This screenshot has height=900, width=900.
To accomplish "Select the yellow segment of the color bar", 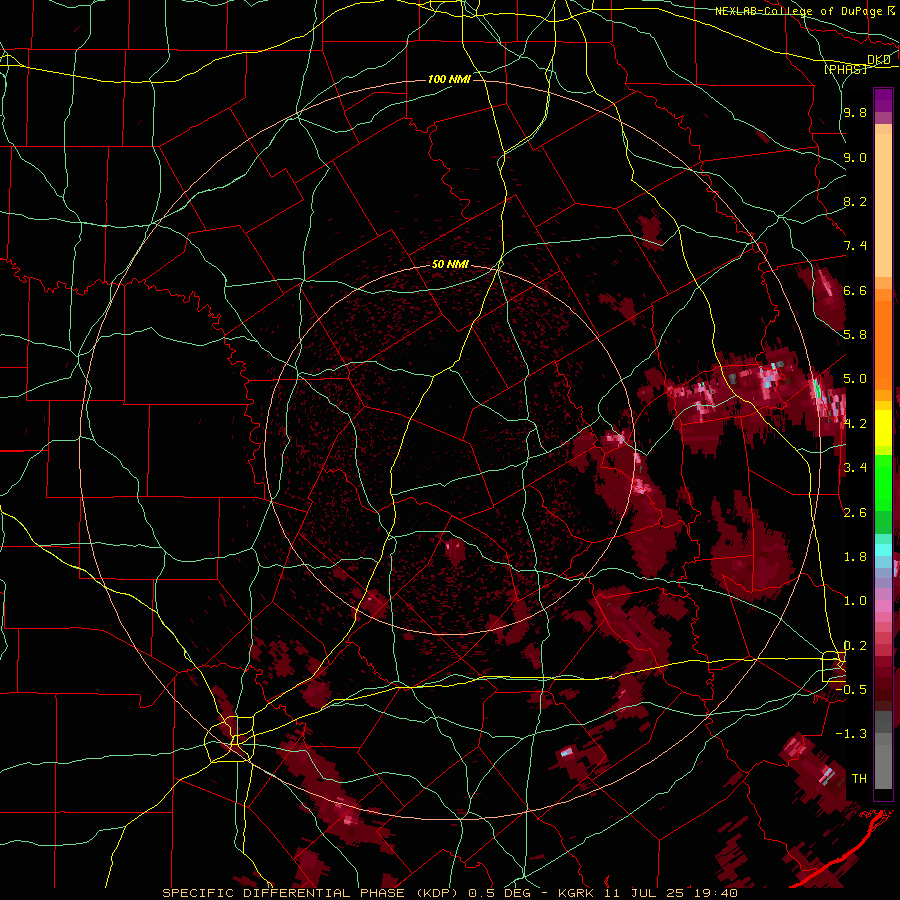I will (883, 428).
